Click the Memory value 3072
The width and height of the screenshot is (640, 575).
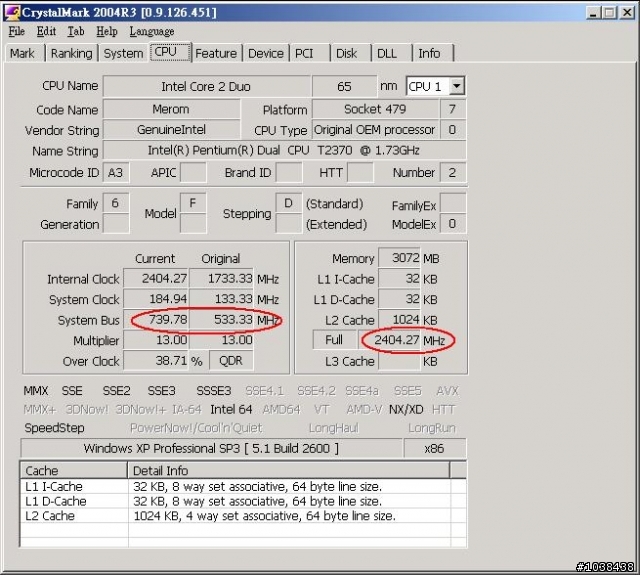click(x=399, y=258)
